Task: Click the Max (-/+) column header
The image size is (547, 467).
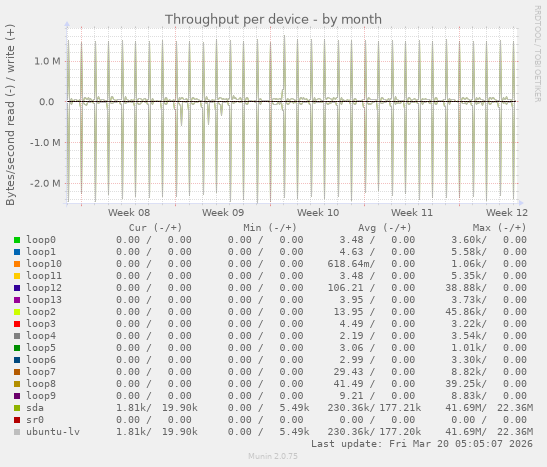Action: 500,228
